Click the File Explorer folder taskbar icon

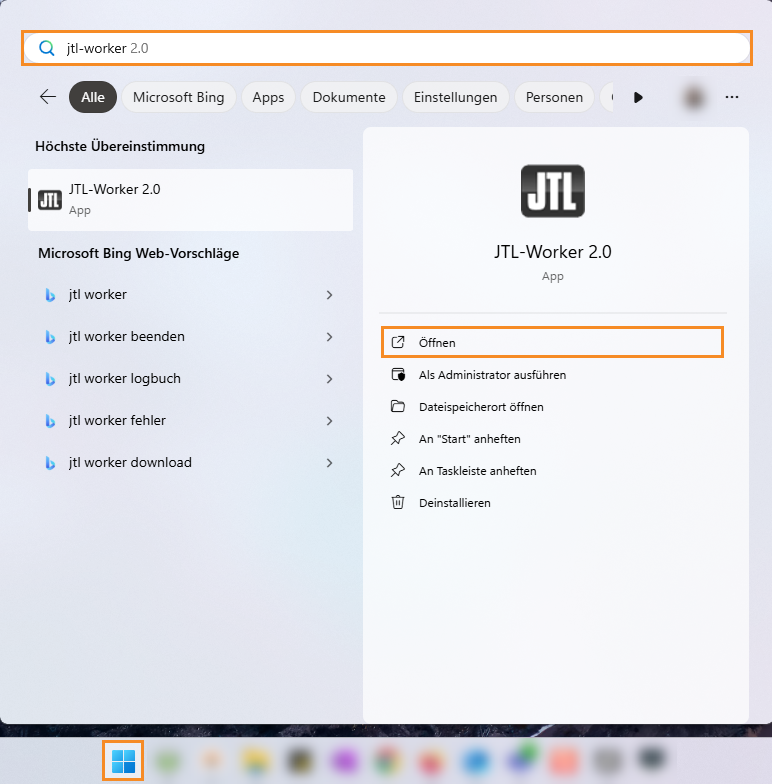coord(254,761)
